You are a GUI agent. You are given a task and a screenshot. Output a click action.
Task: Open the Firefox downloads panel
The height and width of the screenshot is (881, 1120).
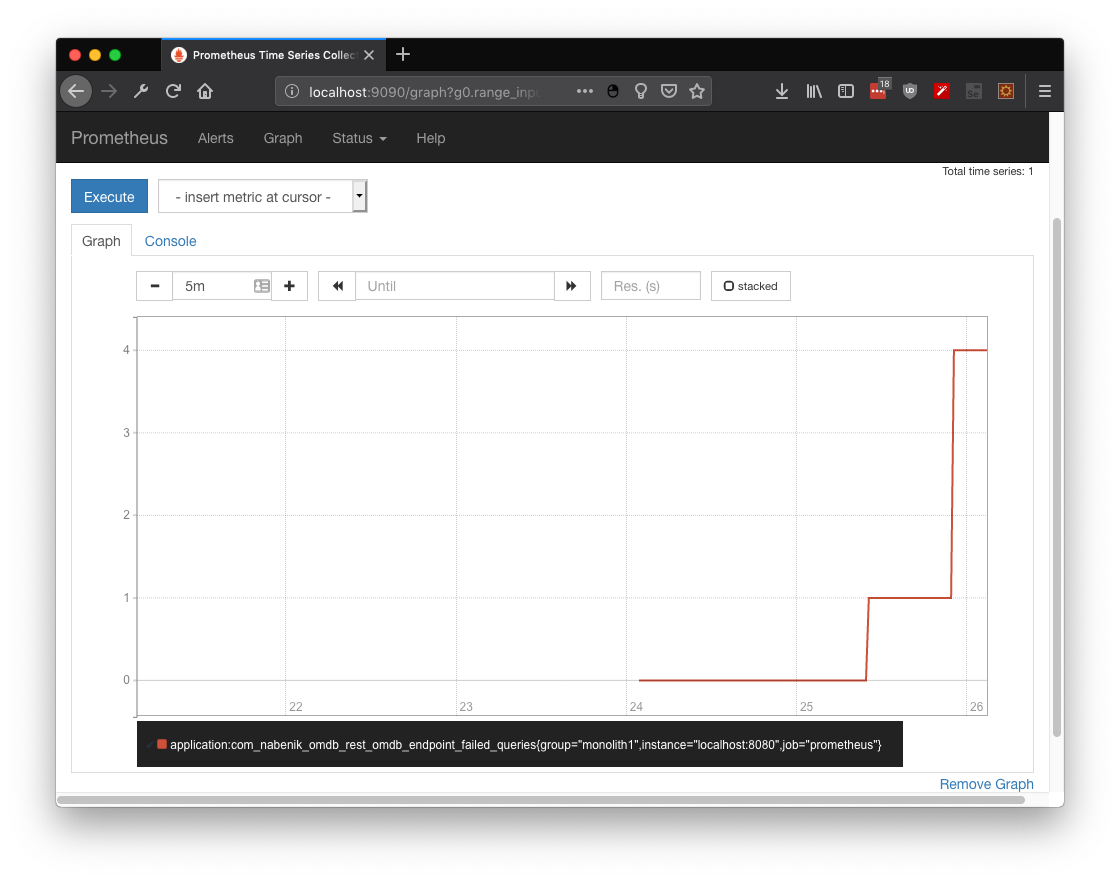[x=781, y=91]
